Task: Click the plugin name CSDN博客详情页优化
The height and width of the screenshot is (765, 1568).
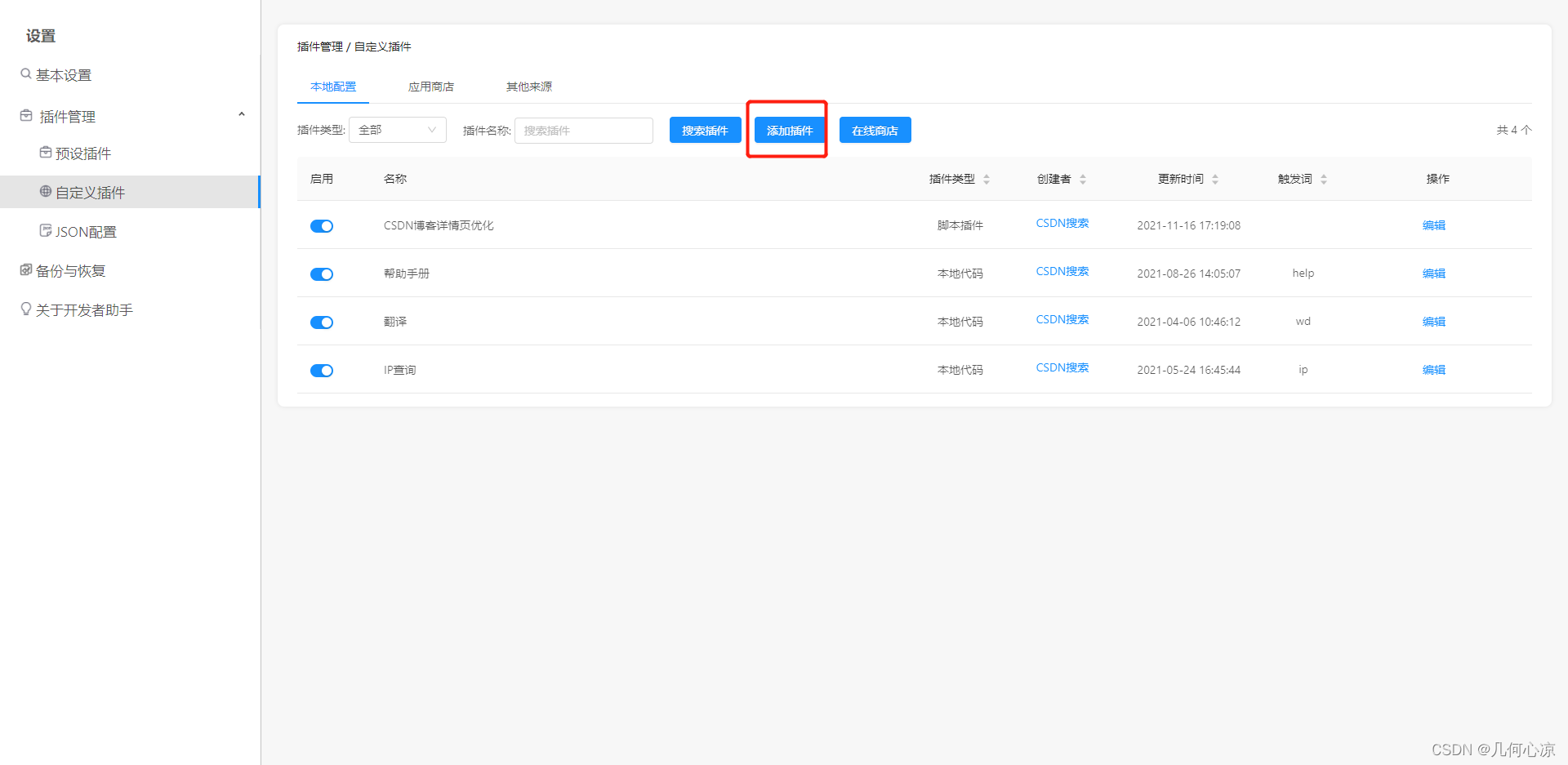Action: 439,225
